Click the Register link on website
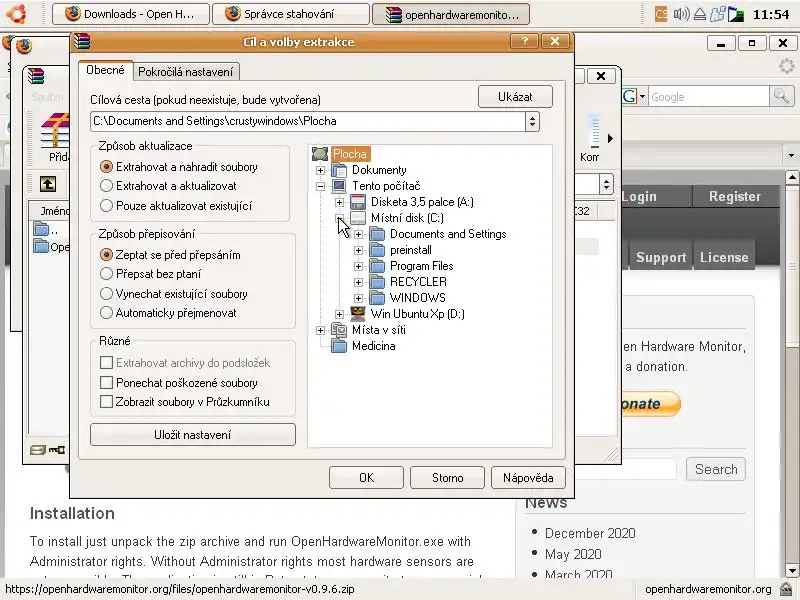This screenshot has width=800, height=600. 735,196
